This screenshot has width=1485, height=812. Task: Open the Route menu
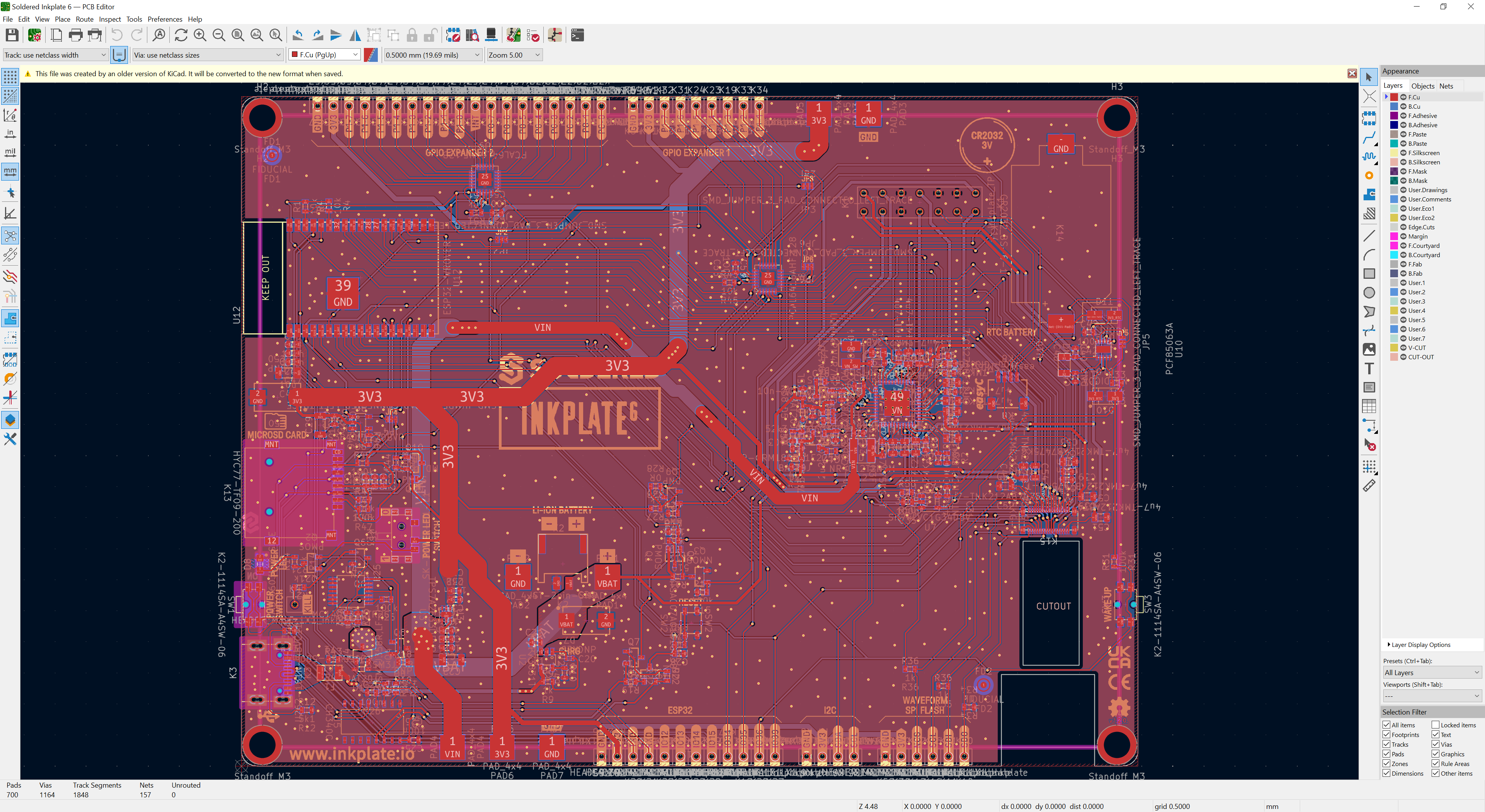[x=84, y=19]
